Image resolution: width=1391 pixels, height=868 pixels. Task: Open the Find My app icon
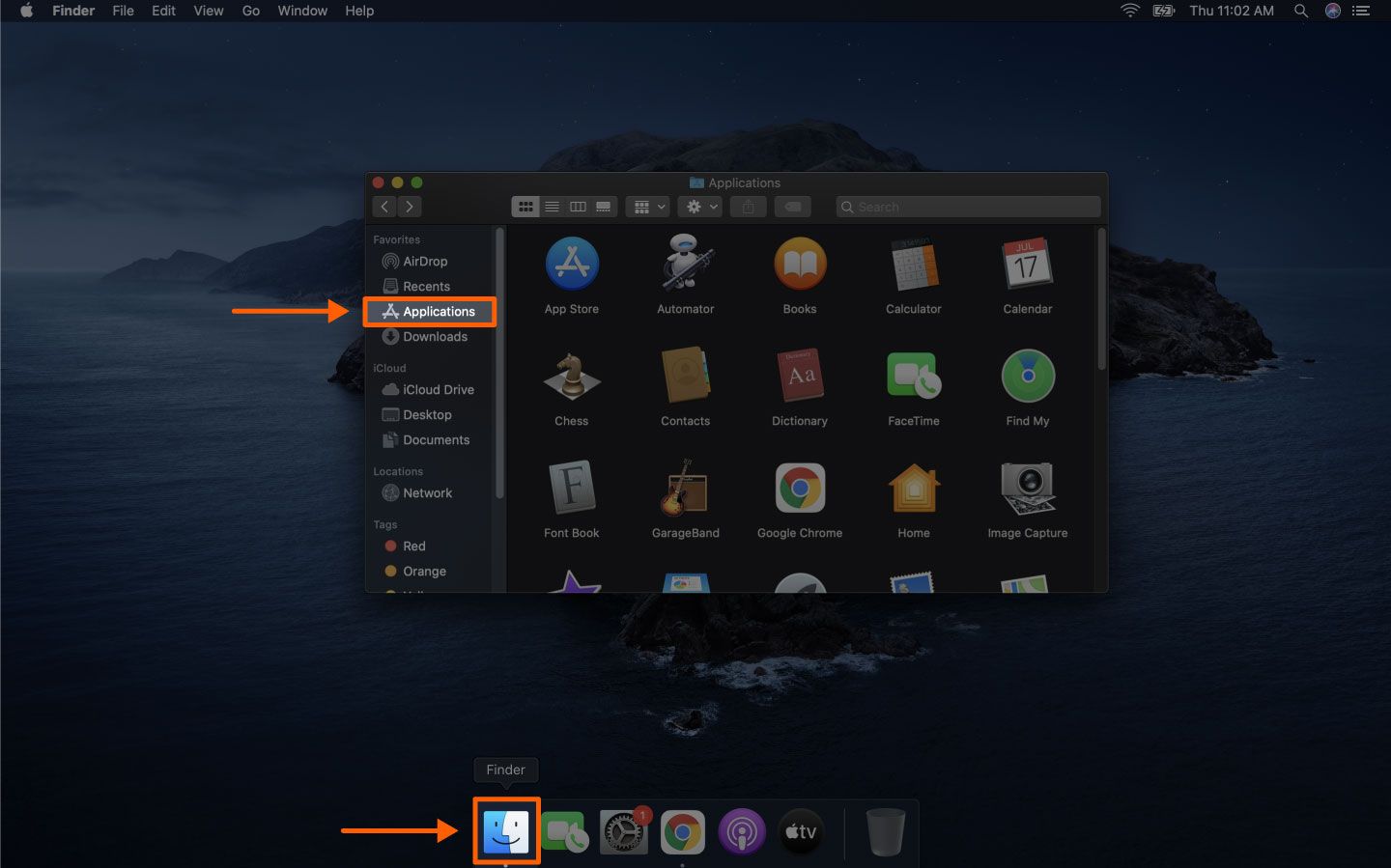pyautogui.click(x=1028, y=376)
